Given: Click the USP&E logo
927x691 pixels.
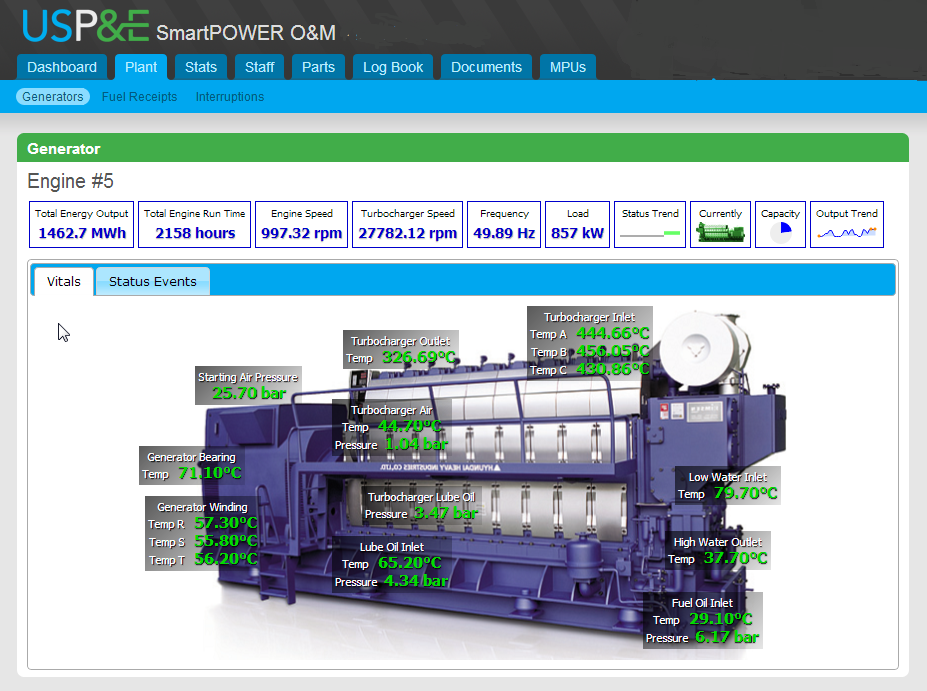Looking at the screenshot, I should [85, 27].
